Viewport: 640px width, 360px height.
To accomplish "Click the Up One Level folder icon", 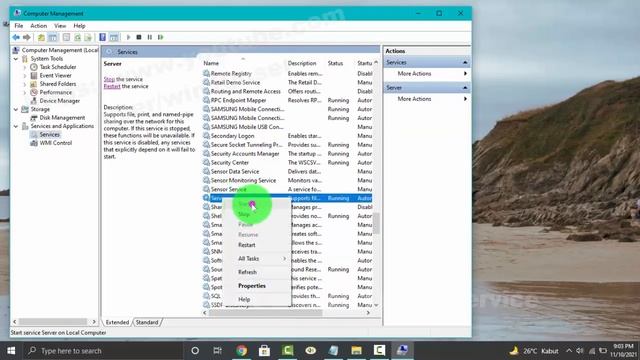I will (41, 38).
